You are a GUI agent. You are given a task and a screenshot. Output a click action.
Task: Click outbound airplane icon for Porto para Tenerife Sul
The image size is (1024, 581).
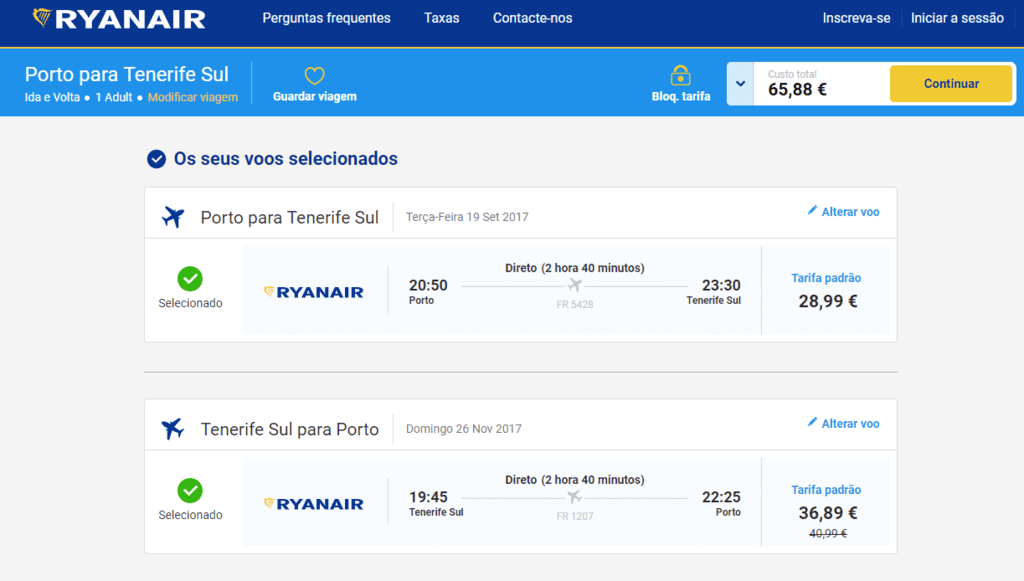tap(173, 217)
